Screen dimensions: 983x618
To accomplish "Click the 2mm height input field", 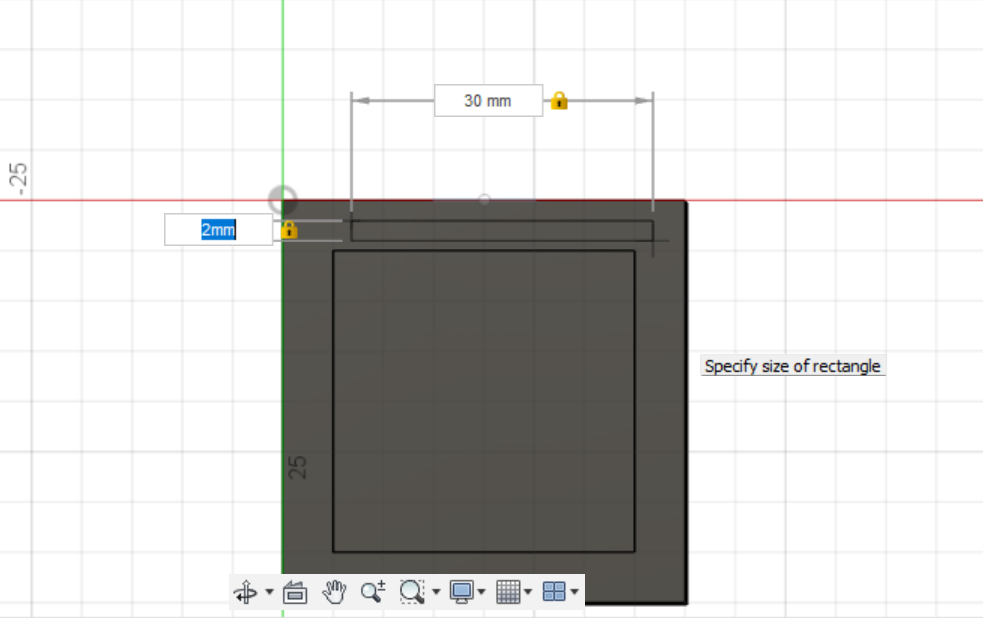I will pos(218,230).
